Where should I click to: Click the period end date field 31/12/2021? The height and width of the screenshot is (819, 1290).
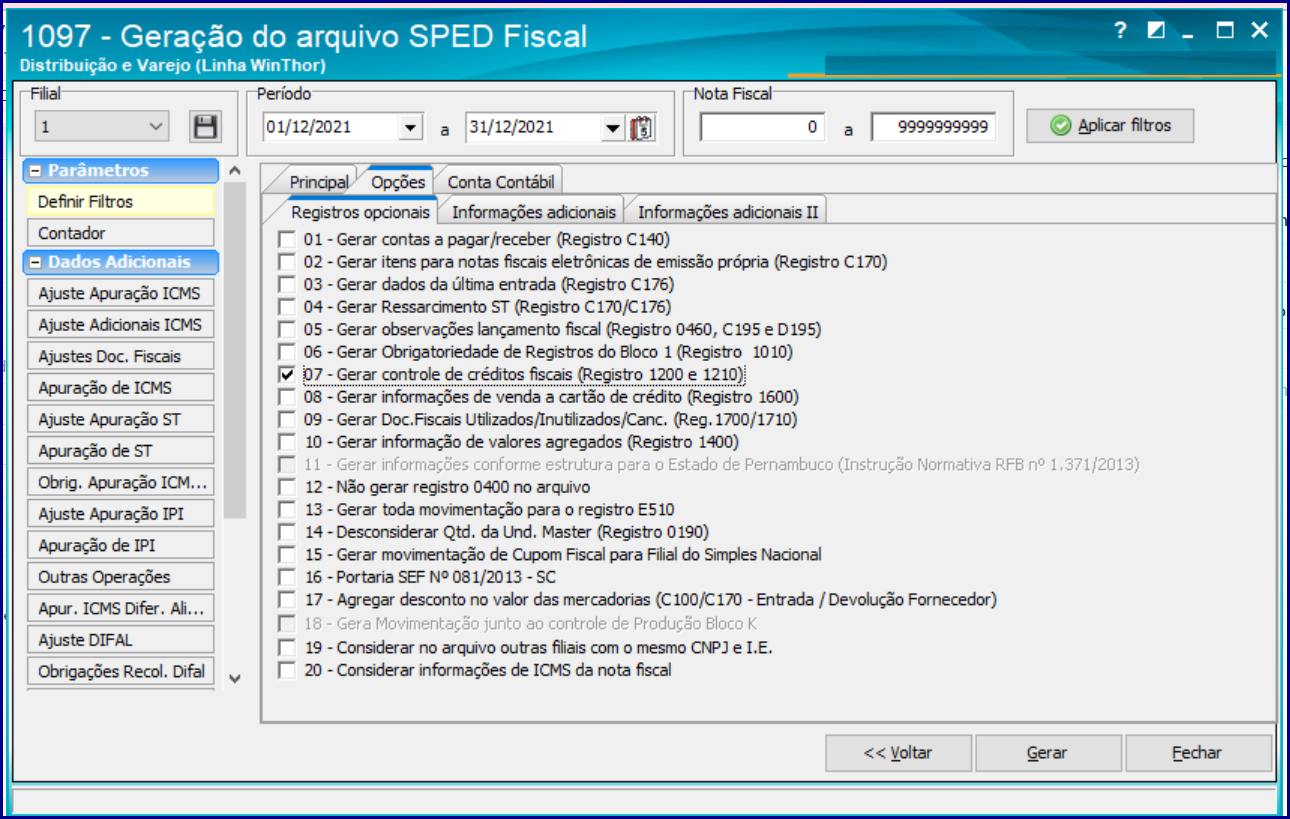point(533,128)
